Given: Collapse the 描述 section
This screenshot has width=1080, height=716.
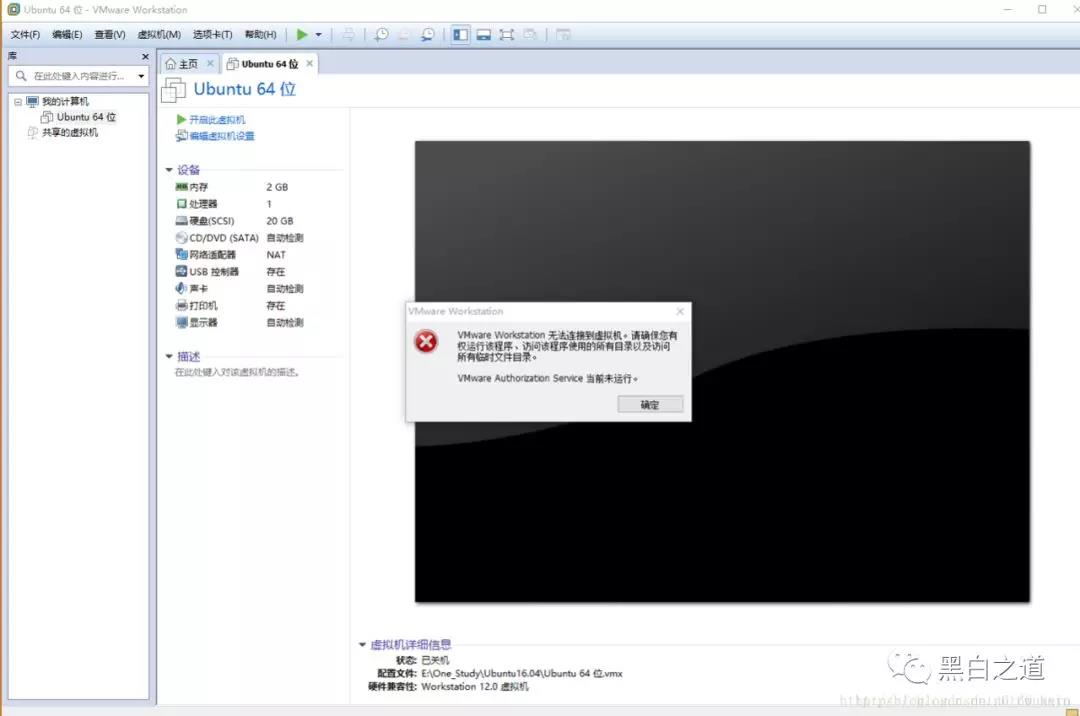Looking at the screenshot, I should coord(169,357).
